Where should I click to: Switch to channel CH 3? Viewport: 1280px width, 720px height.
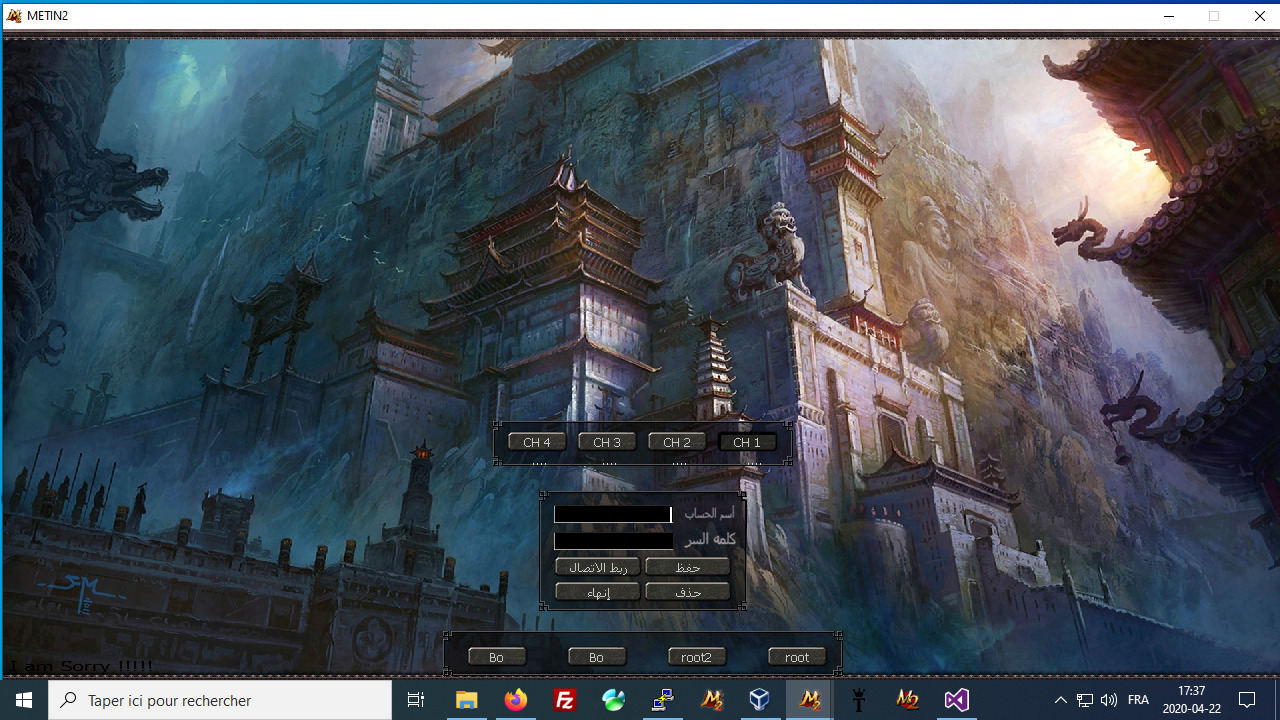tap(607, 442)
